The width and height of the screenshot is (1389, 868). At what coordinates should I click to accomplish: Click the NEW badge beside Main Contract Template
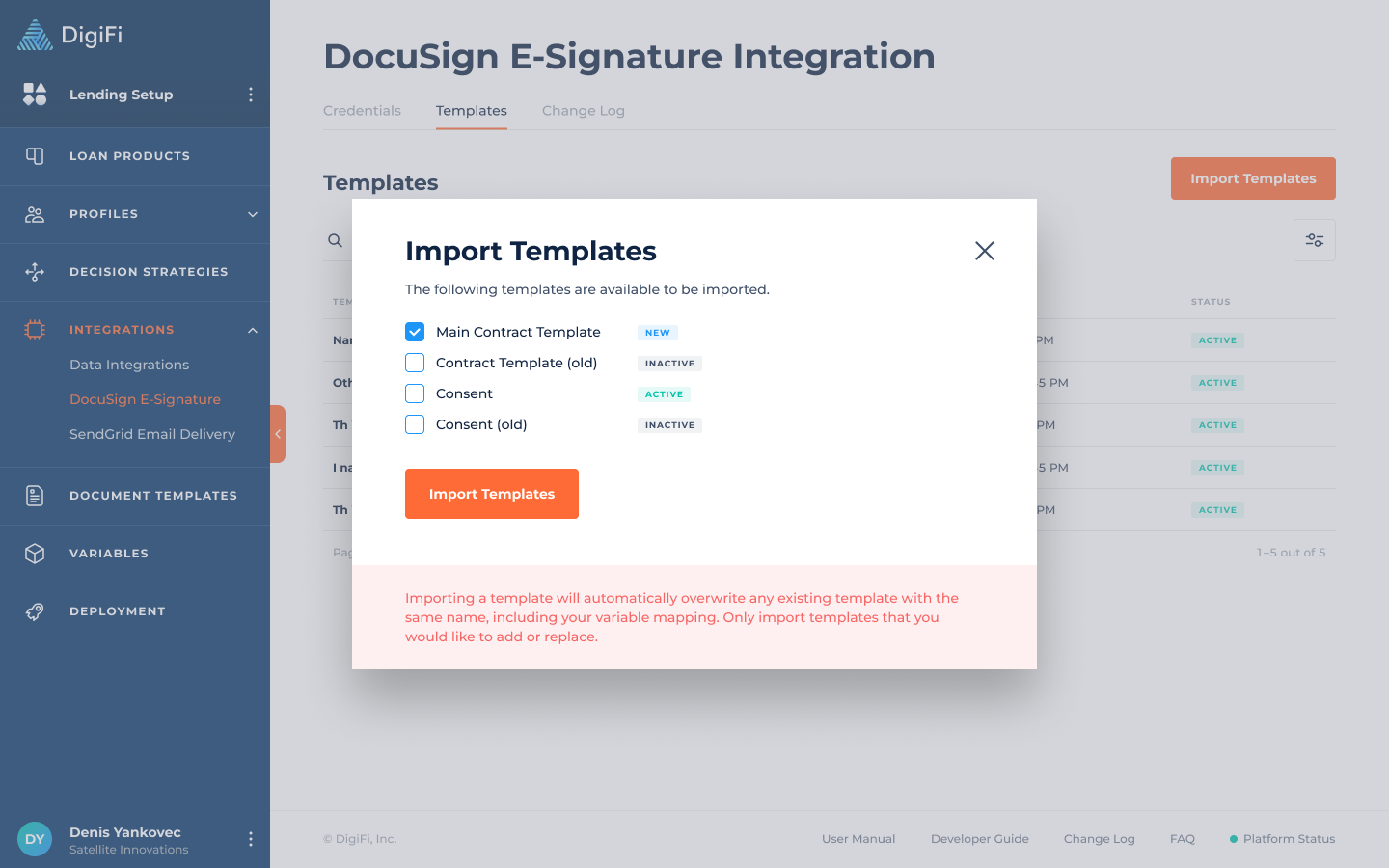point(658,333)
